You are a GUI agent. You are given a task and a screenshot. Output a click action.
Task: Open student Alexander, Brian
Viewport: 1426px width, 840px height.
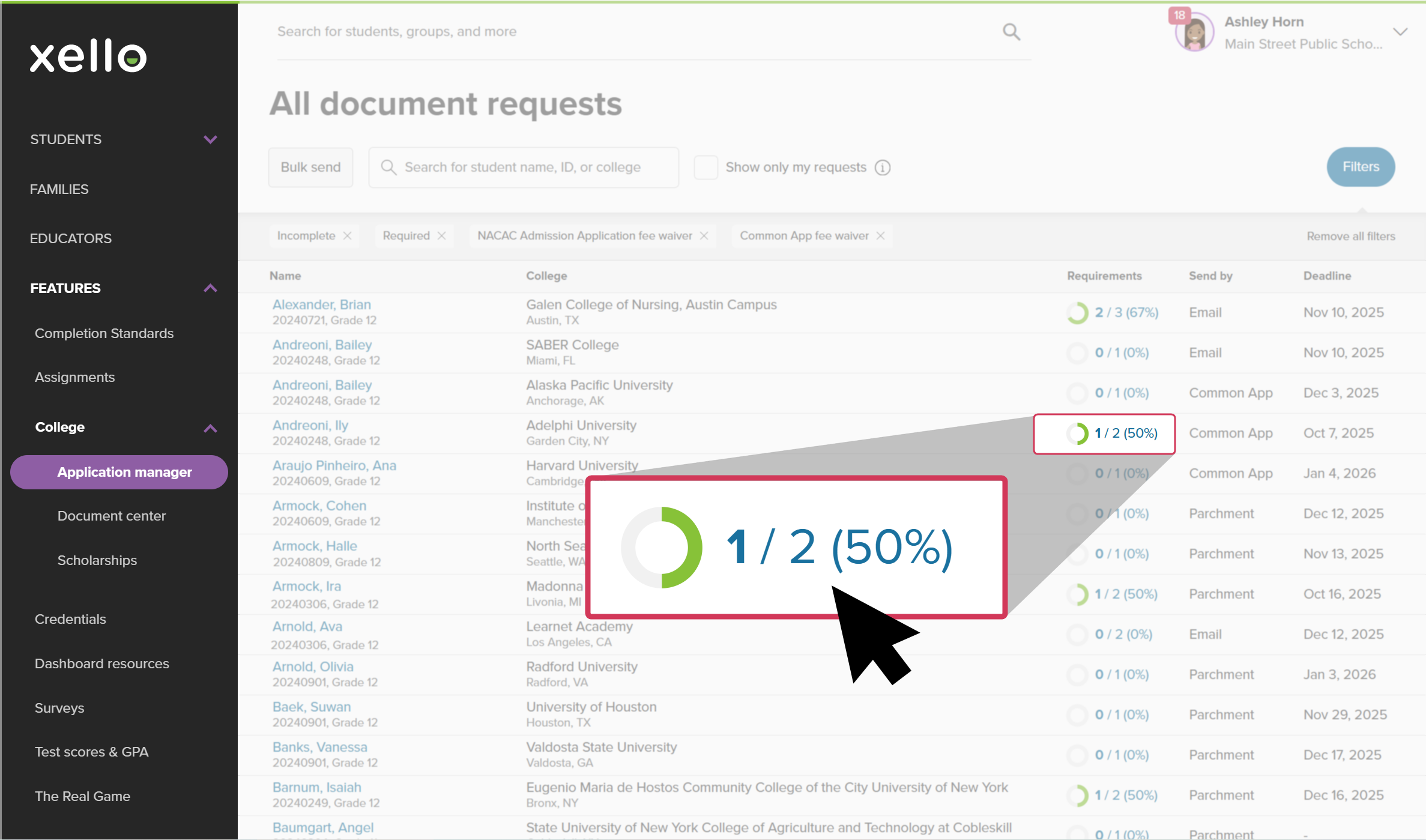[x=322, y=304]
